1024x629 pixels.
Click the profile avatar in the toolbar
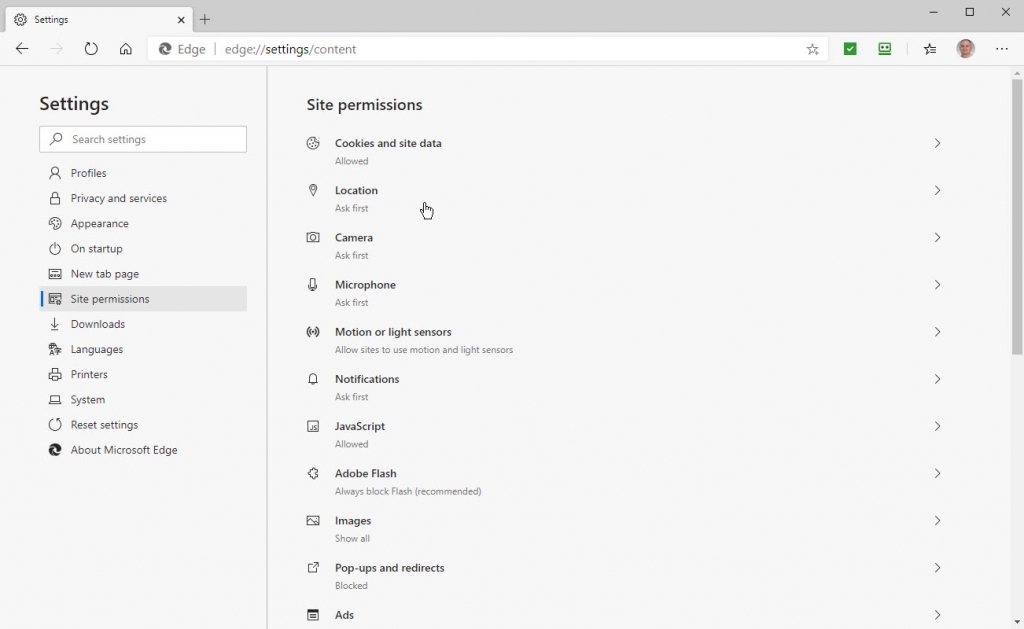[x=965, y=48]
